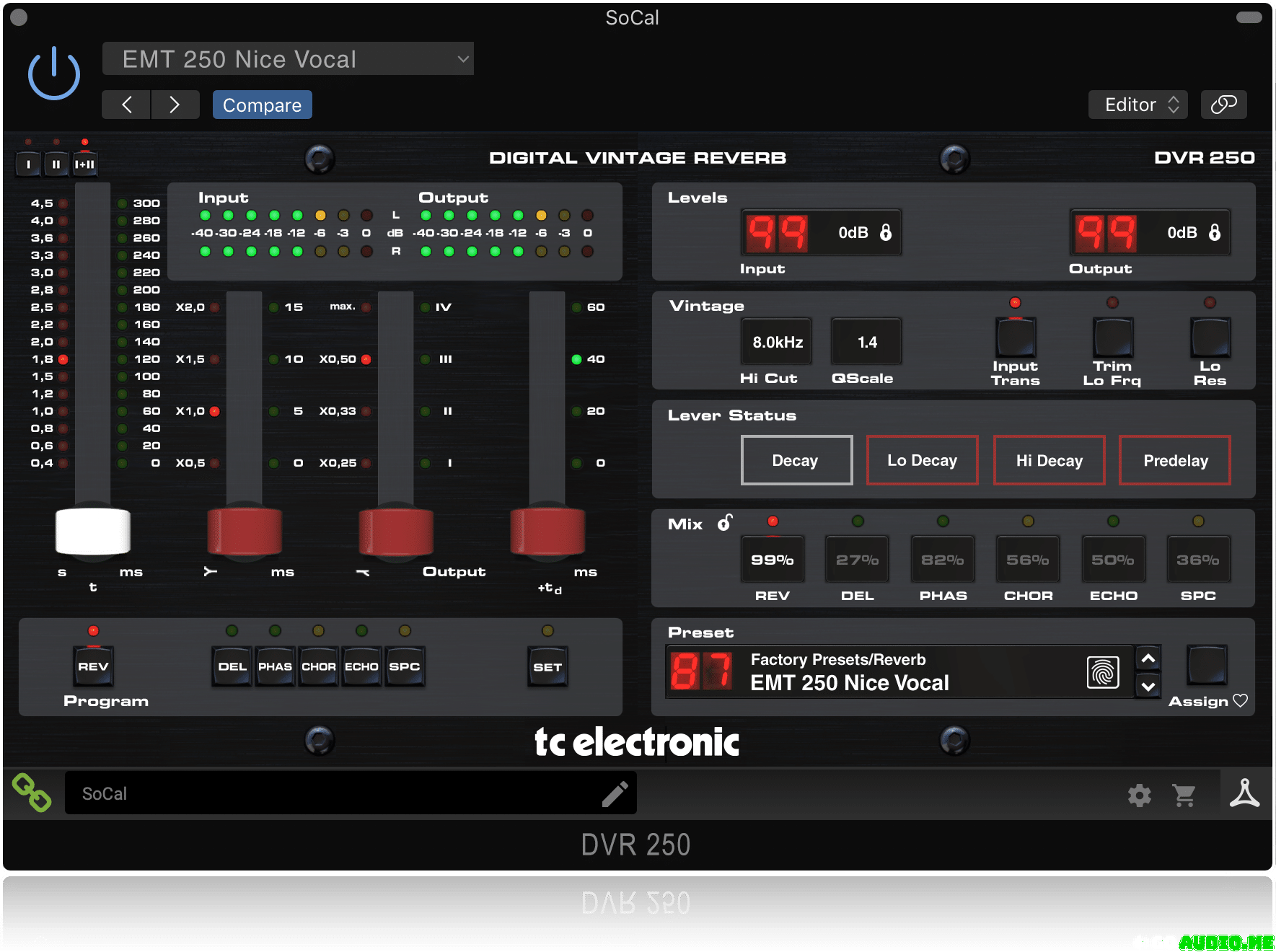The width and height of the screenshot is (1276, 952).
Task: Toggle the Lo Res vintage button
Action: [1210, 338]
